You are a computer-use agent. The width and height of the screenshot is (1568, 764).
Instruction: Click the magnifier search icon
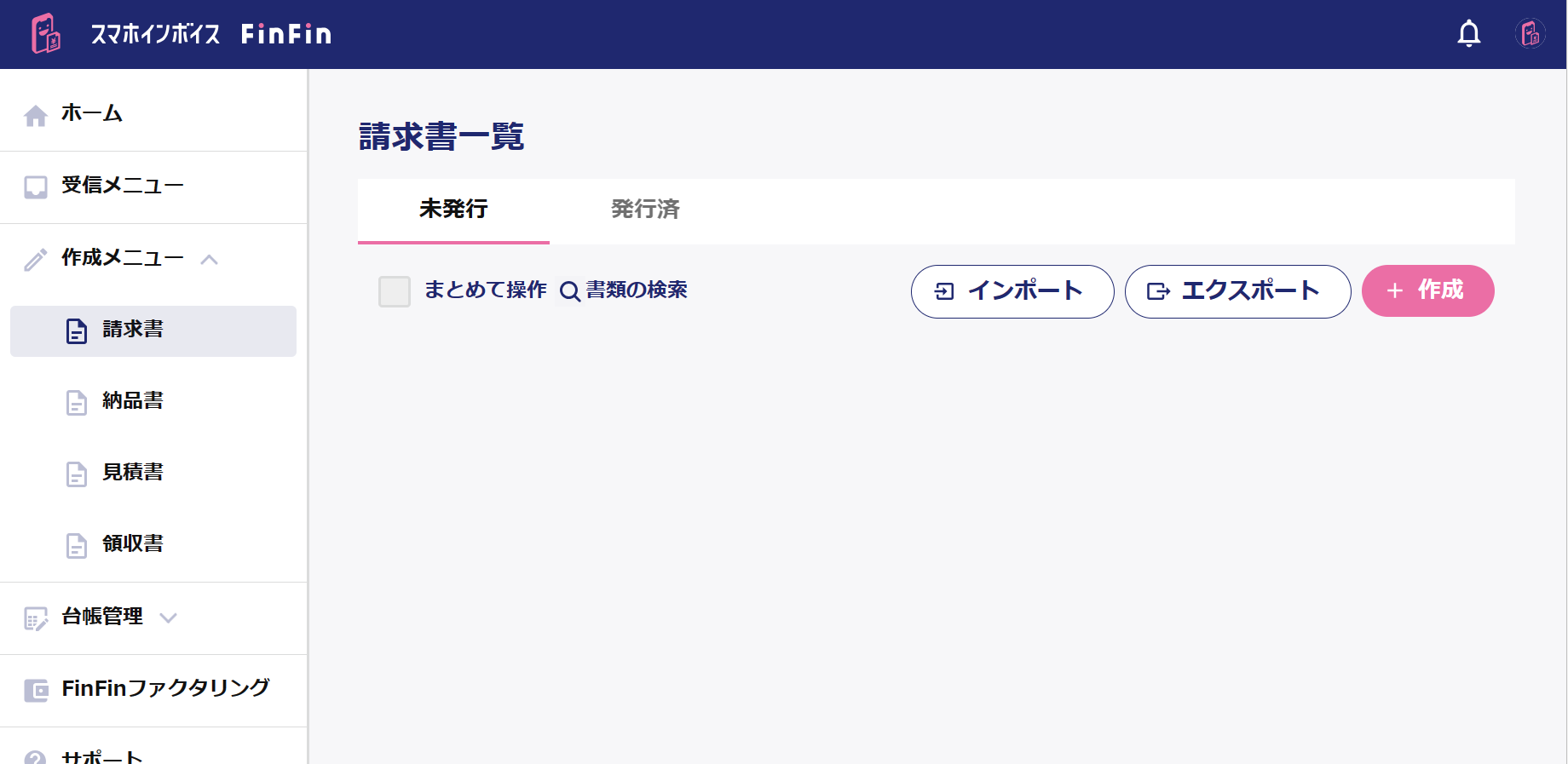point(570,292)
